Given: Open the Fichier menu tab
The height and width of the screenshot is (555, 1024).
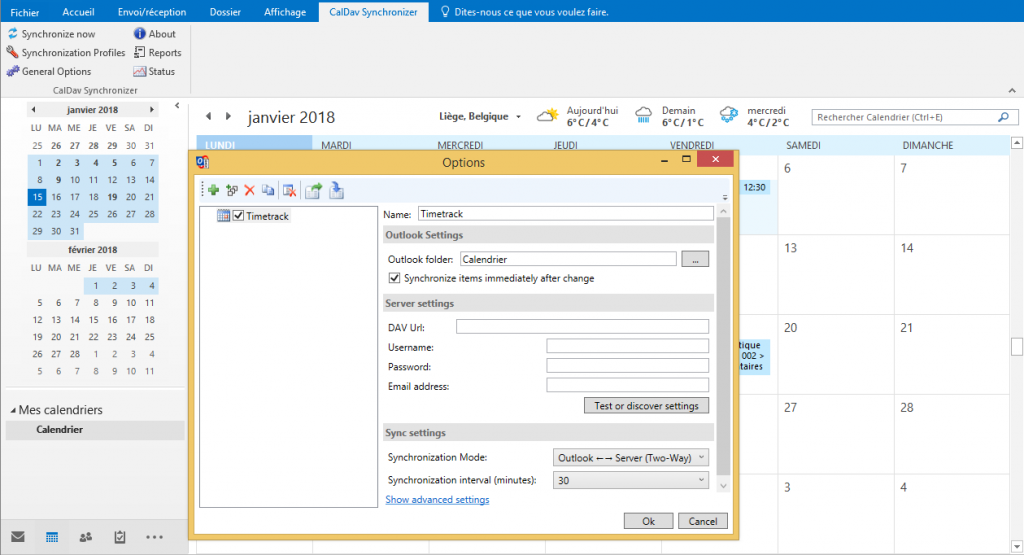Looking at the screenshot, I should pos(25,12).
